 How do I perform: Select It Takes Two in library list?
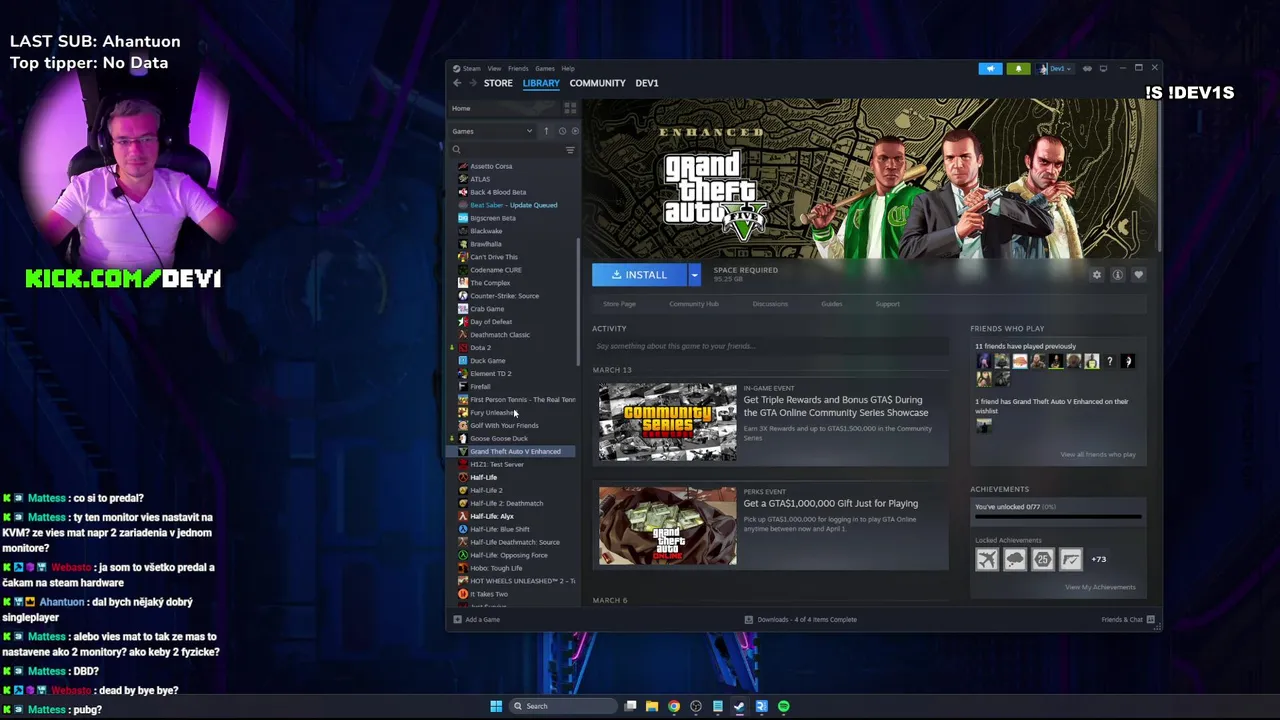coord(489,594)
